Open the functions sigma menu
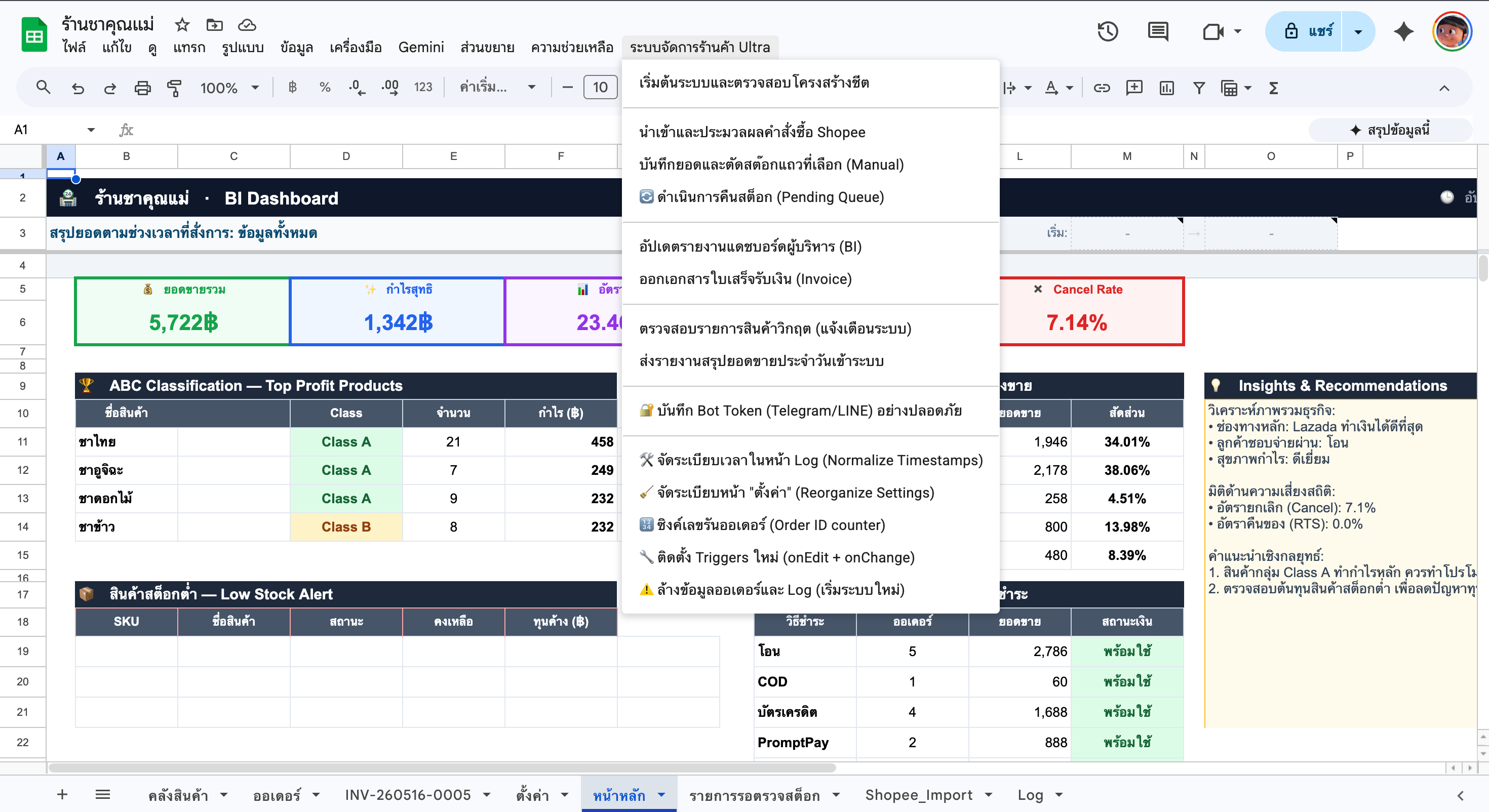The image size is (1489, 812). [x=1273, y=88]
